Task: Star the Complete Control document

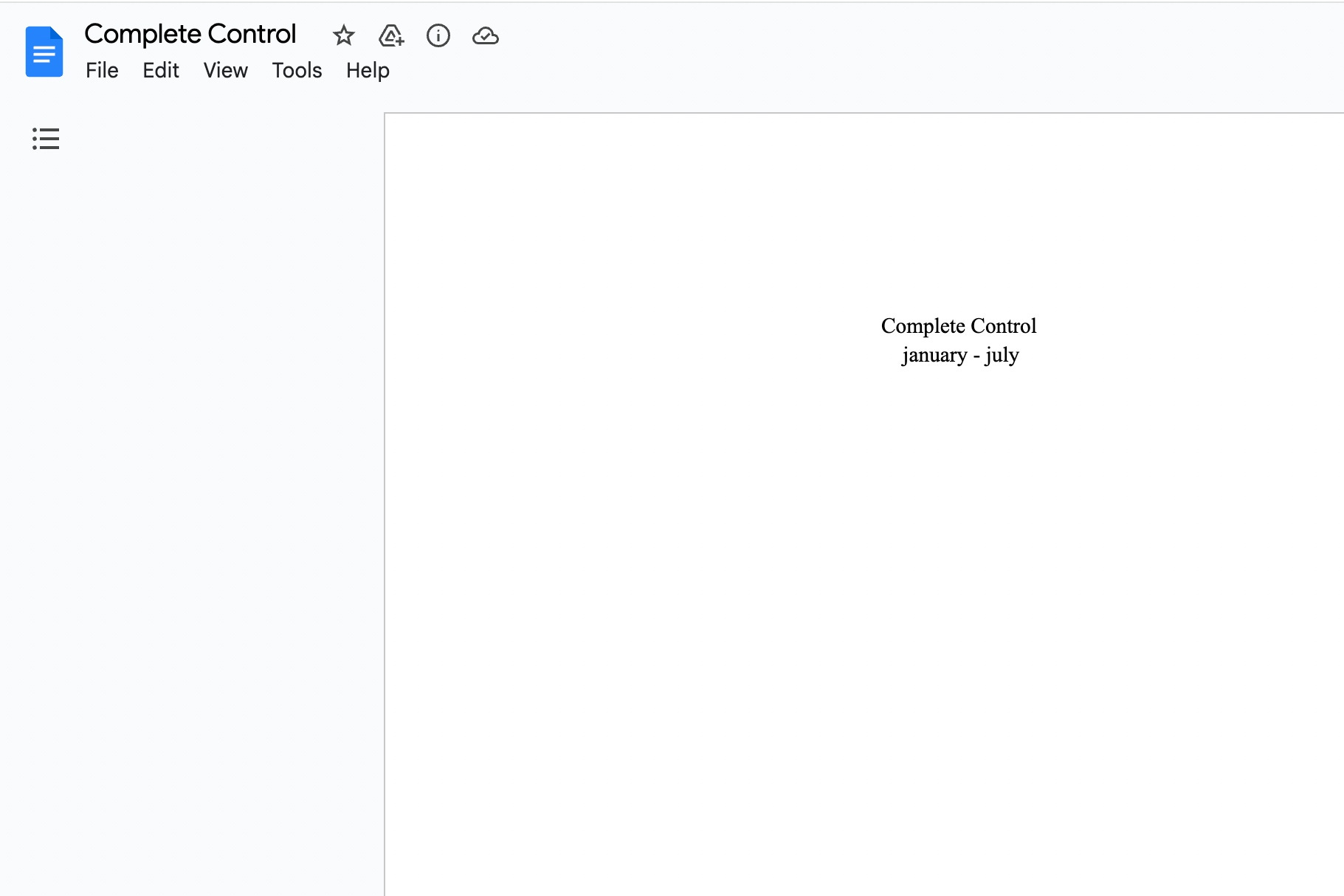Action: tap(344, 35)
